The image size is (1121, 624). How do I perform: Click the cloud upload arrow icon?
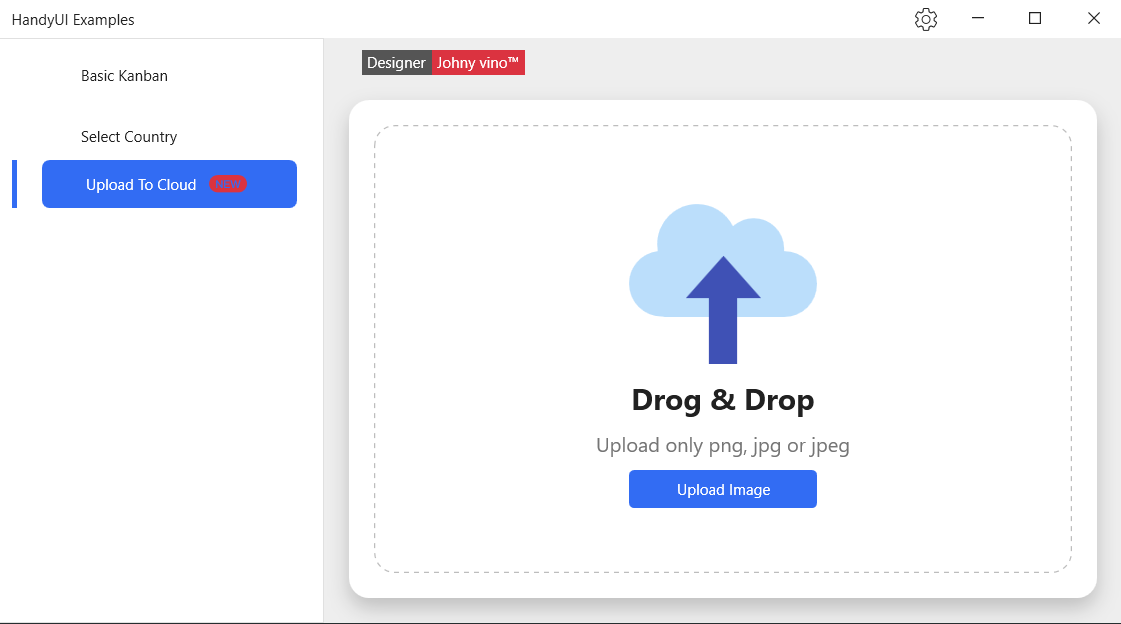coord(723,284)
